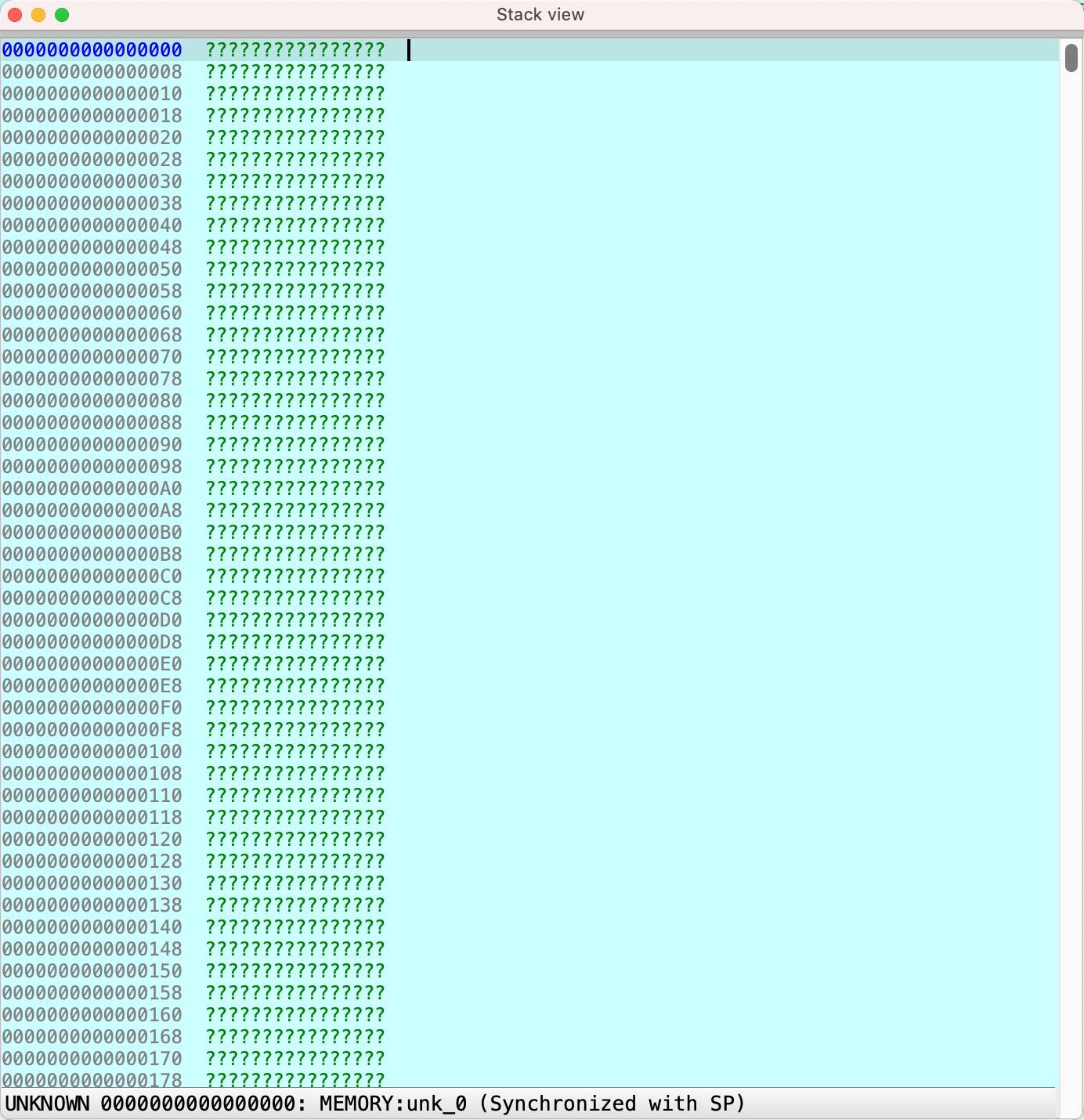Select stack address 0000000000000168
The height and width of the screenshot is (1120, 1084).
(x=92, y=1037)
